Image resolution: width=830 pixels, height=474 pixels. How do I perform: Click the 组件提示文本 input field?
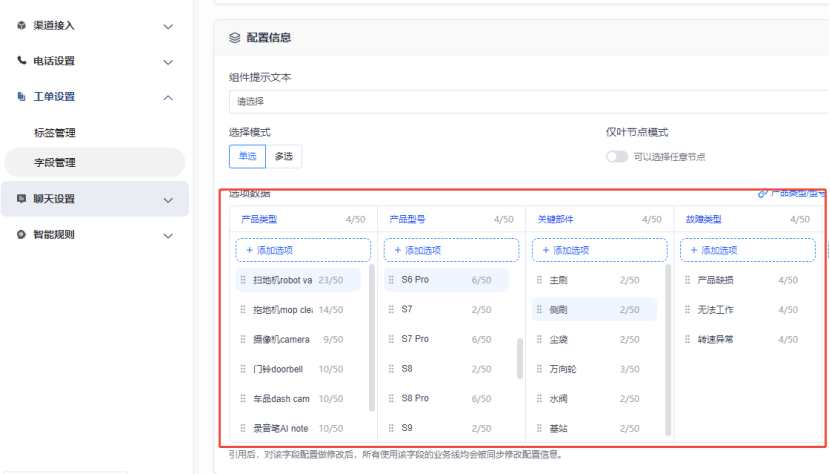pos(529,102)
